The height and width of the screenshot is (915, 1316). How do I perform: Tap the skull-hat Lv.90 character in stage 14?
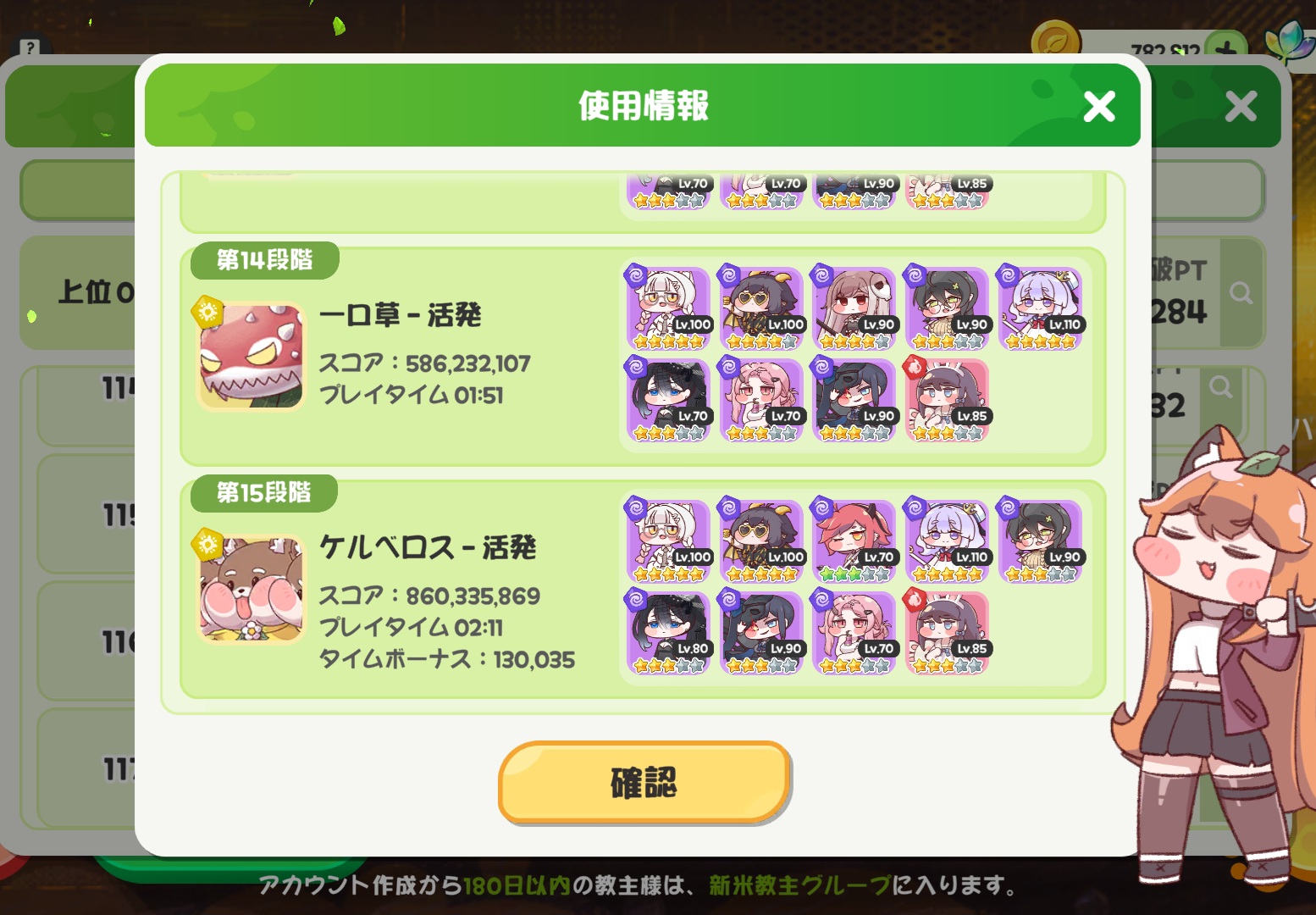tap(854, 308)
